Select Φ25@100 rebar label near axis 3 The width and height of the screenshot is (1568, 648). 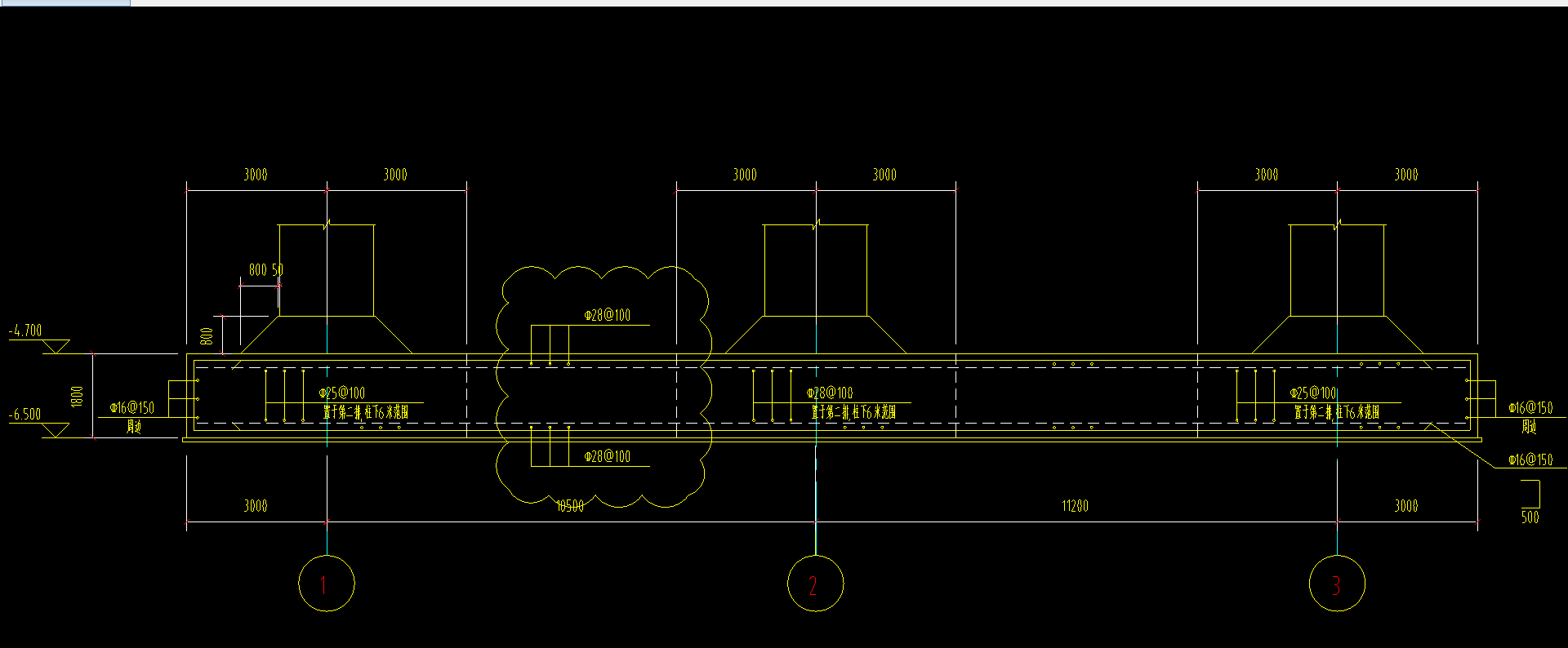click(x=1313, y=393)
